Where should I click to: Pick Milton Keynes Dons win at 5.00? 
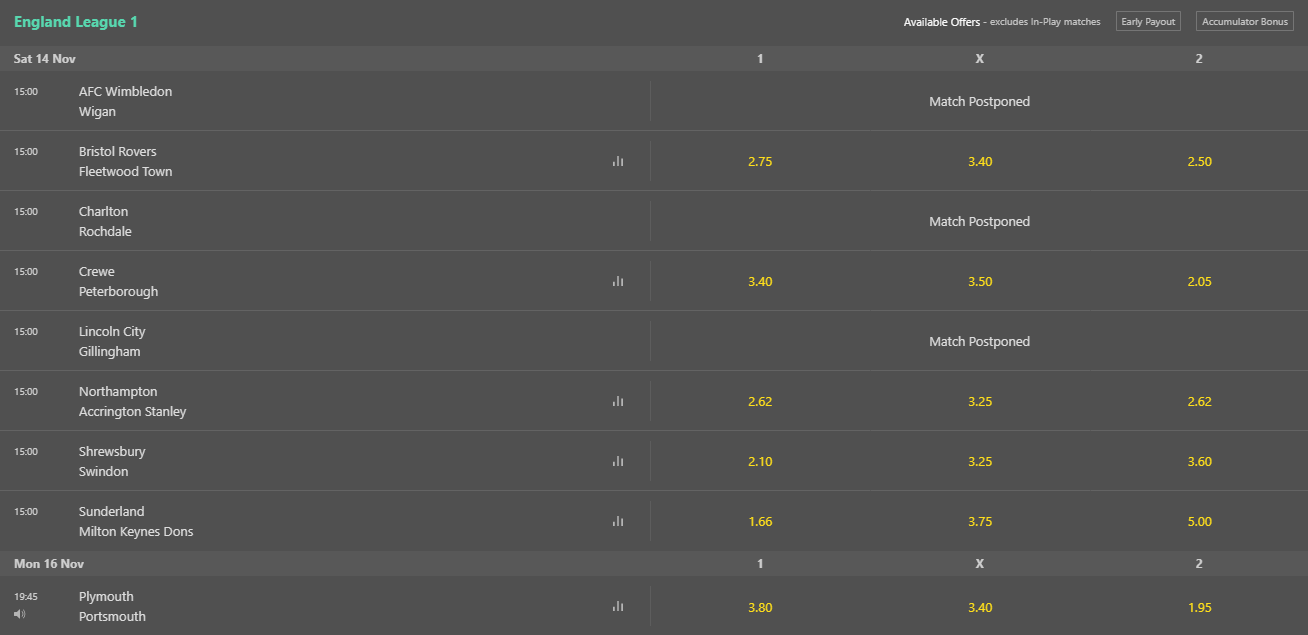[x=1199, y=521]
